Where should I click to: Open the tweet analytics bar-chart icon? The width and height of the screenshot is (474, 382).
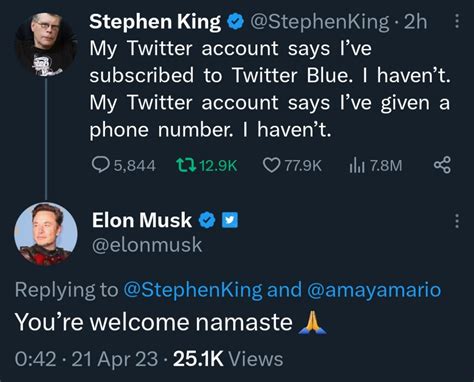click(x=358, y=165)
